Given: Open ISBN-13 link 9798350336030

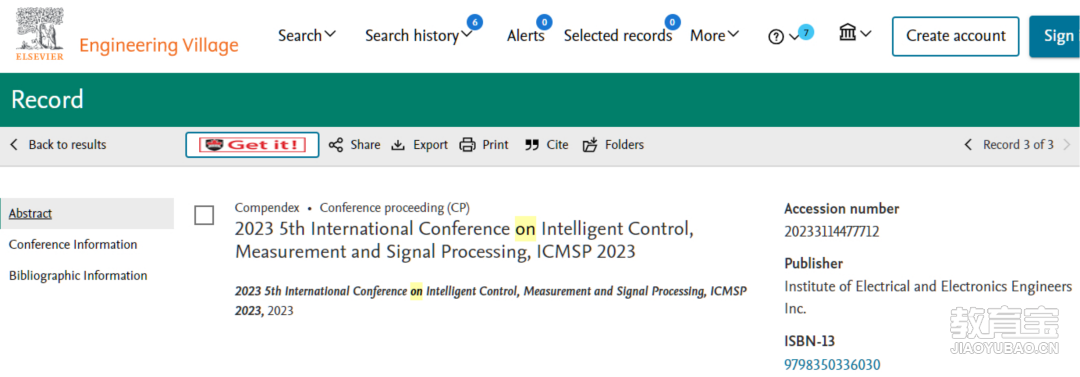Looking at the screenshot, I should pos(832,365).
